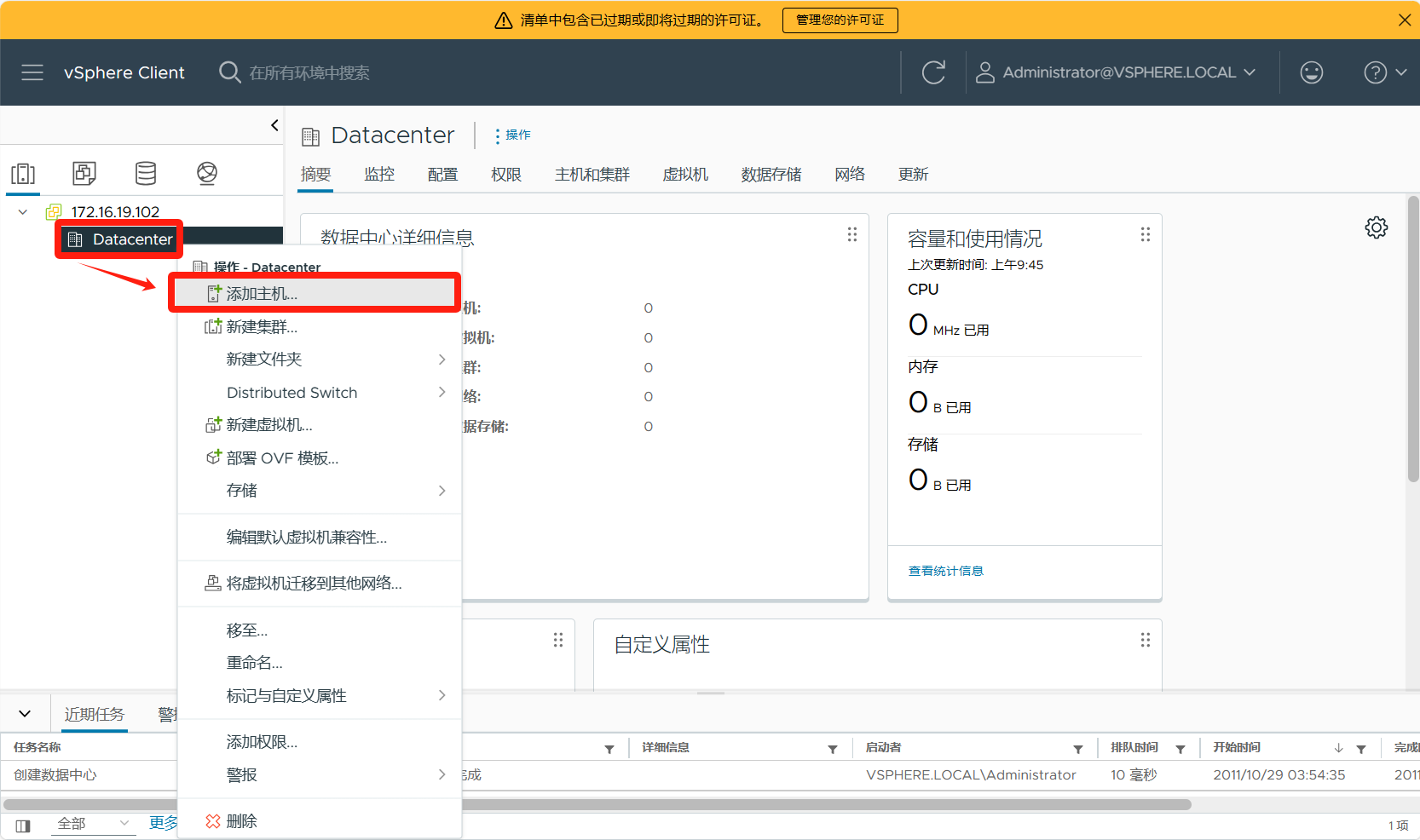Collapse the left navigation sidebar
Screen dimensions: 1420x840
pos(274,125)
